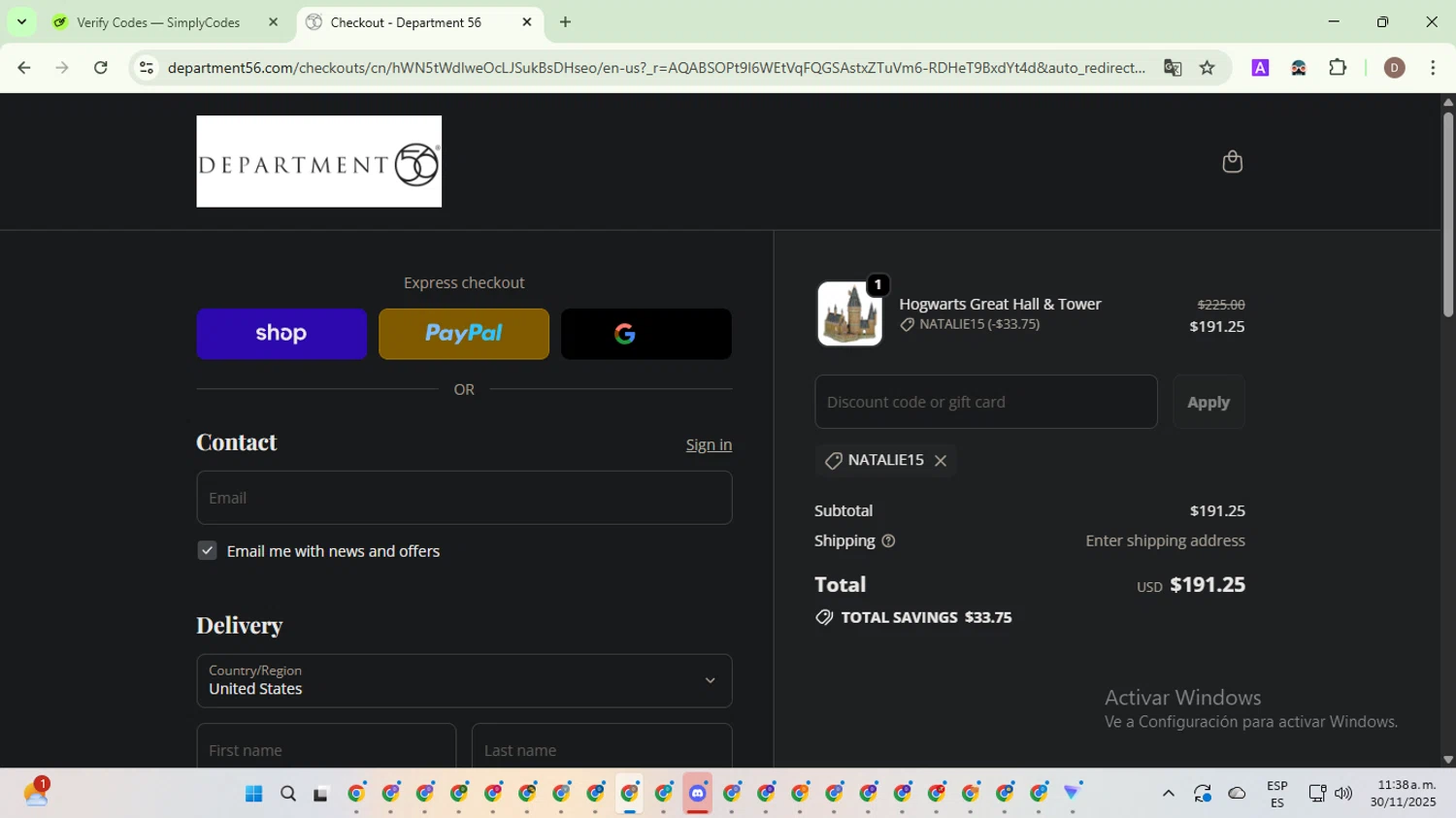Open Windows taskbar search

pyautogui.click(x=287, y=794)
